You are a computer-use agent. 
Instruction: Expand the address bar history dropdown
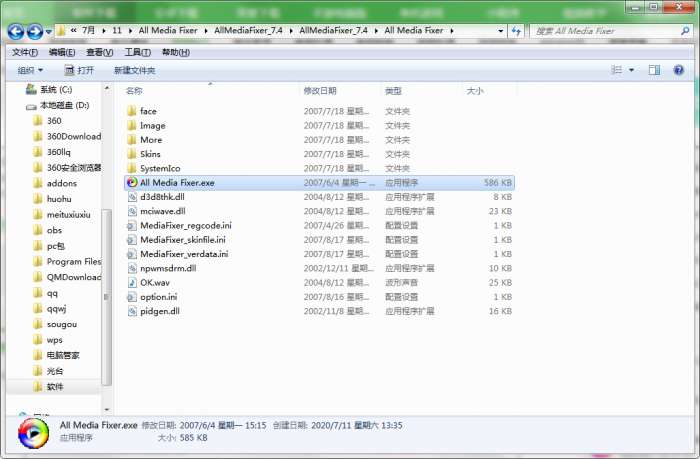[x=500, y=31]
